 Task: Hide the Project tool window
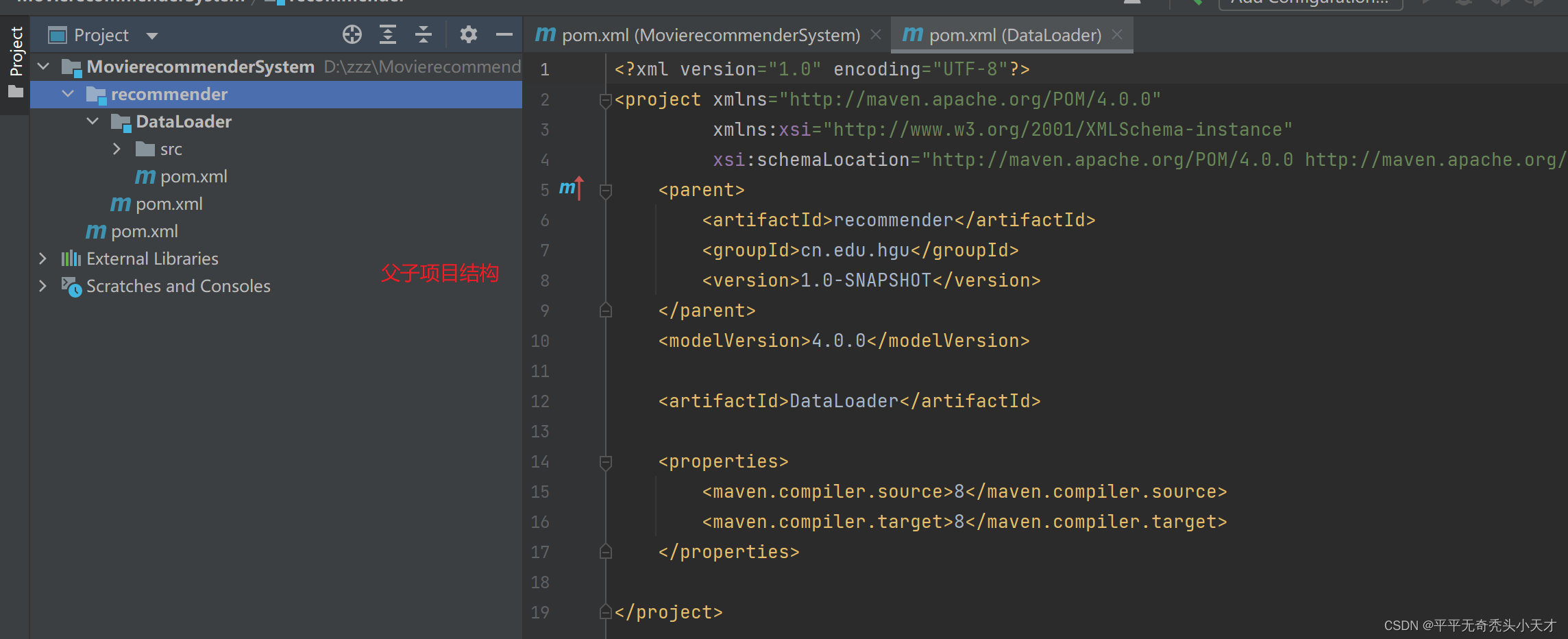click(x=504, y=34)
